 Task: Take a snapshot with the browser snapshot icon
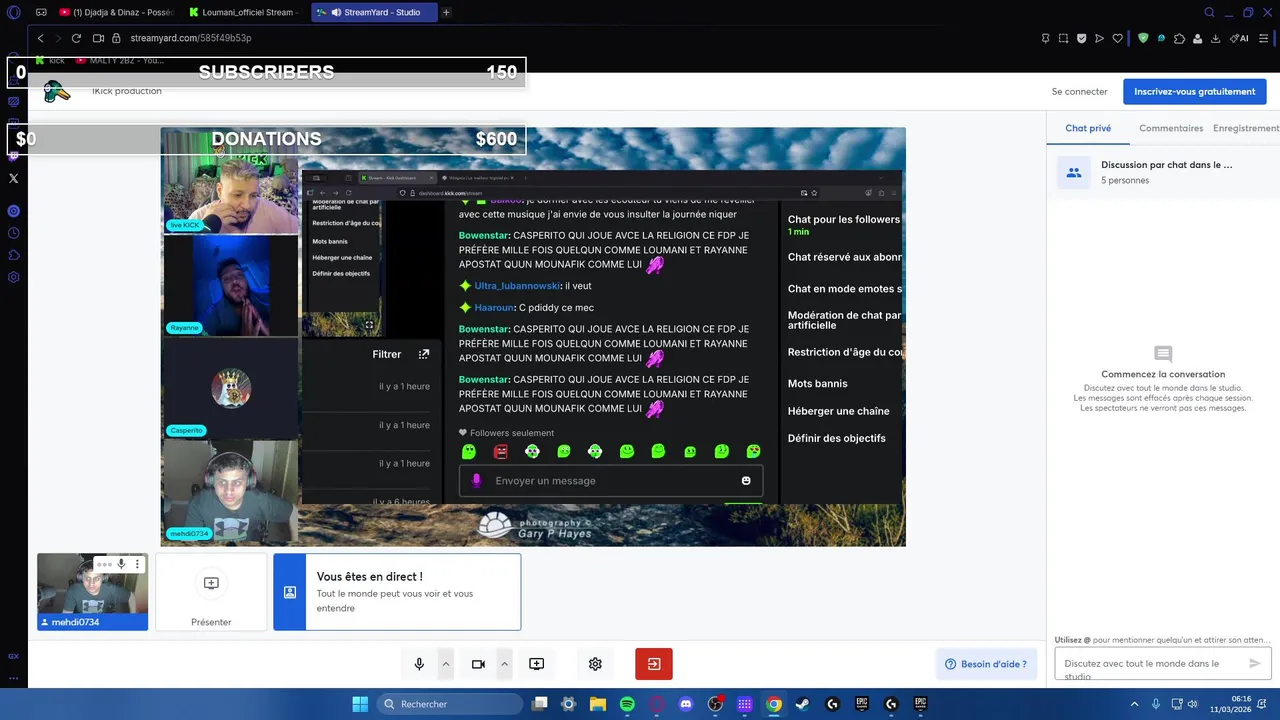(x=1063, y=38)
